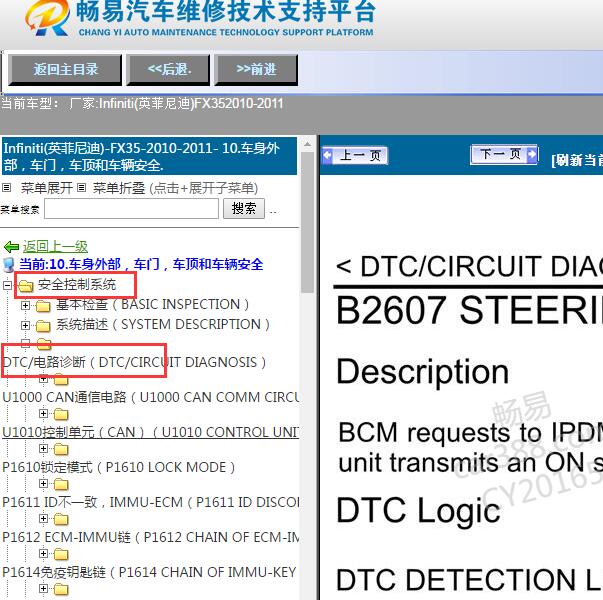603x600 pixels.
Task: Click the folder icon above U1010控制单元
Action: coord(61,415)
